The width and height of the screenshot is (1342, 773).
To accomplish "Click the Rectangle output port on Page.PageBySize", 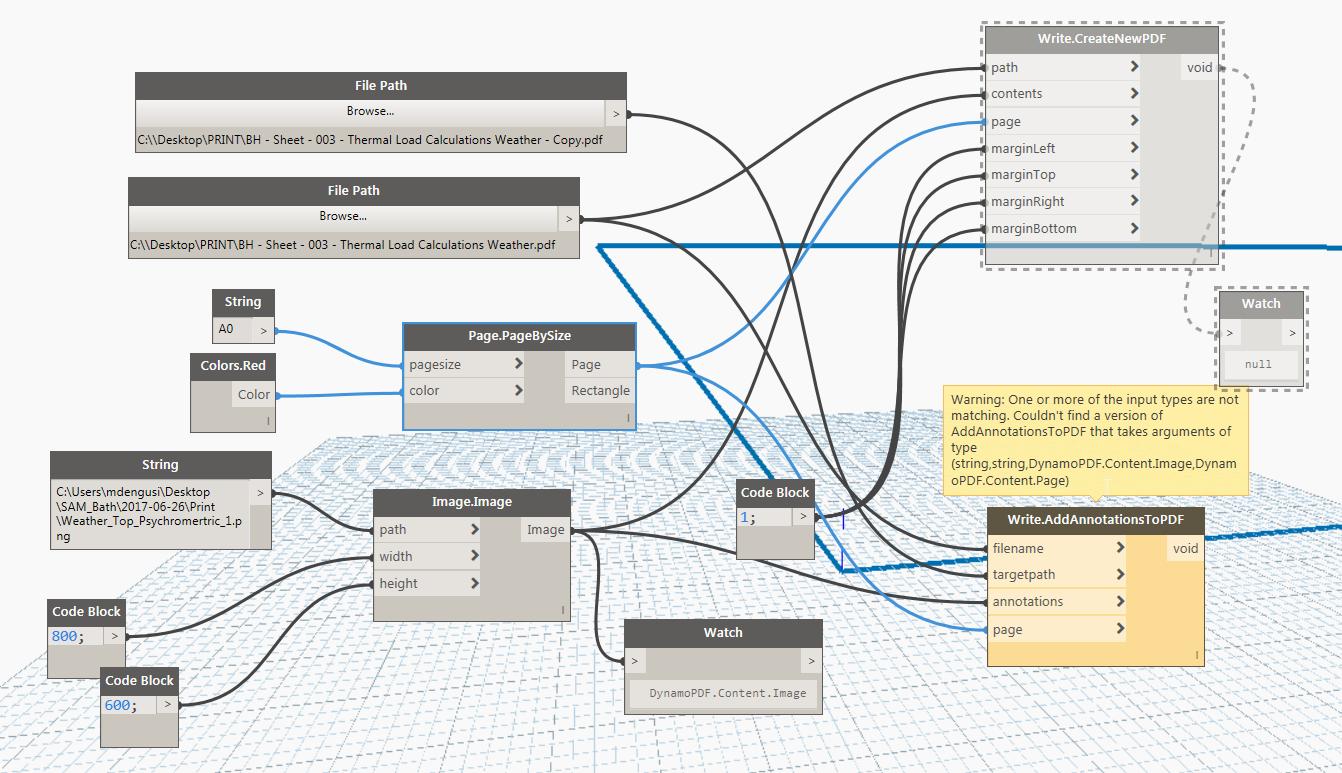I will pyautogui.click(x=600, y=390).
